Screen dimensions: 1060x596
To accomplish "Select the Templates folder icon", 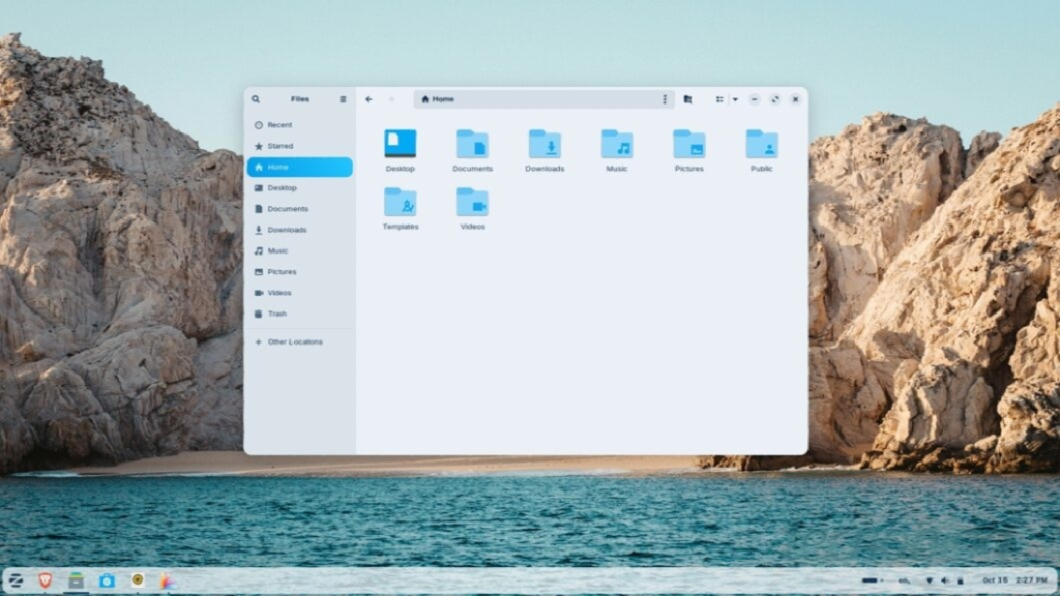I will pyautogui.click(x=400, y=203).
